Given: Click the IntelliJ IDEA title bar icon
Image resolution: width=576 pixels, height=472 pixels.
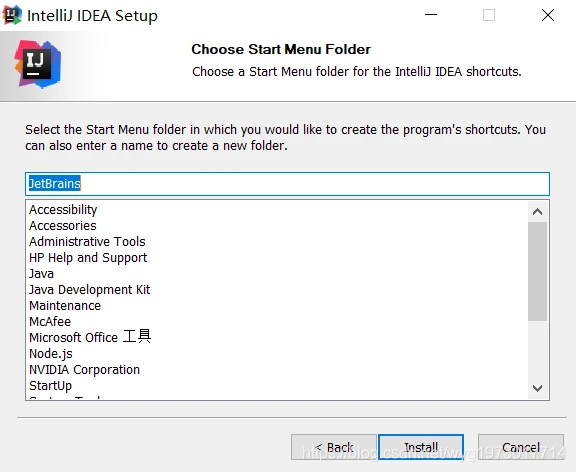Looking at the screenshot, I should [12, 15].
